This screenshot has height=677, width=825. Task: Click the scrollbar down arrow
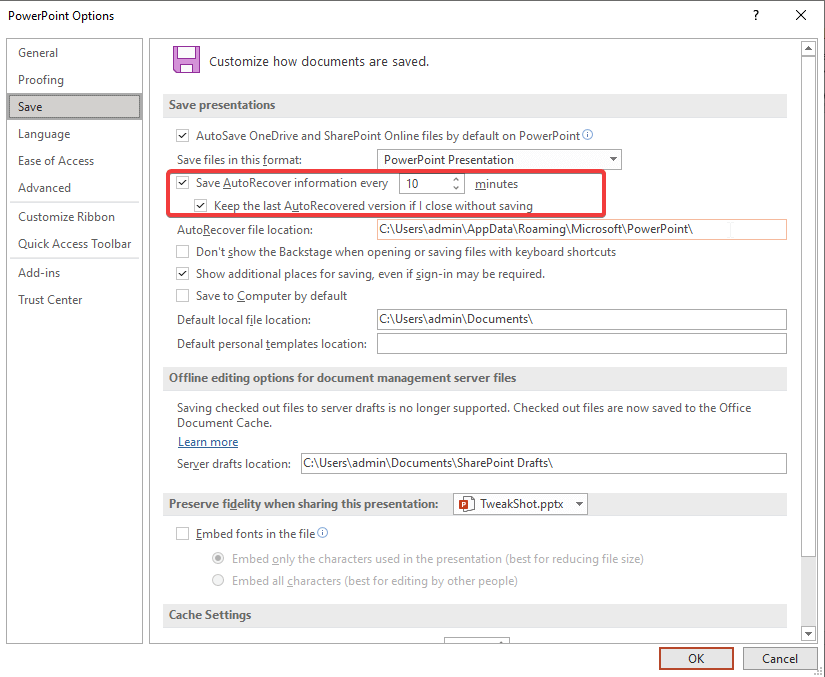click(x=808, y=633)
